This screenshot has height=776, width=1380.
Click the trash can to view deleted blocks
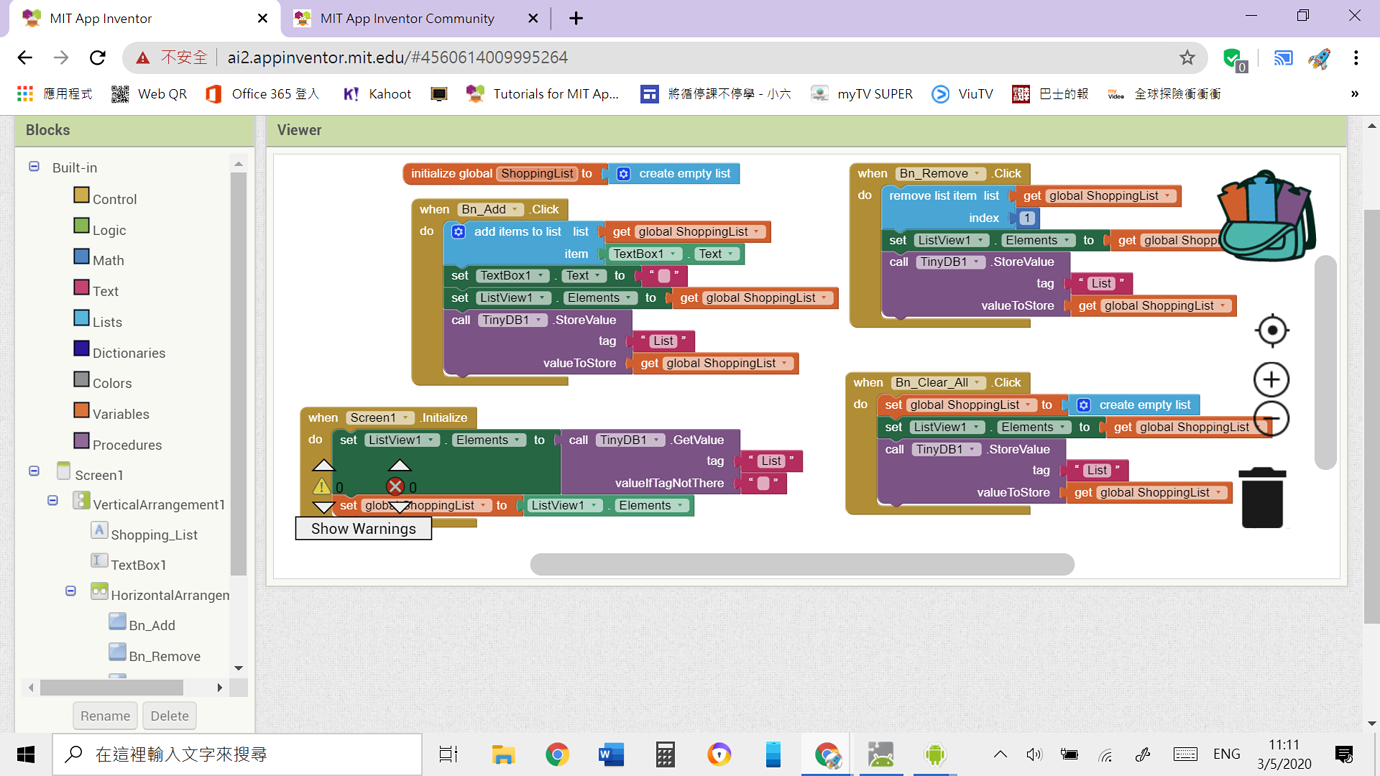(1262, 499)
